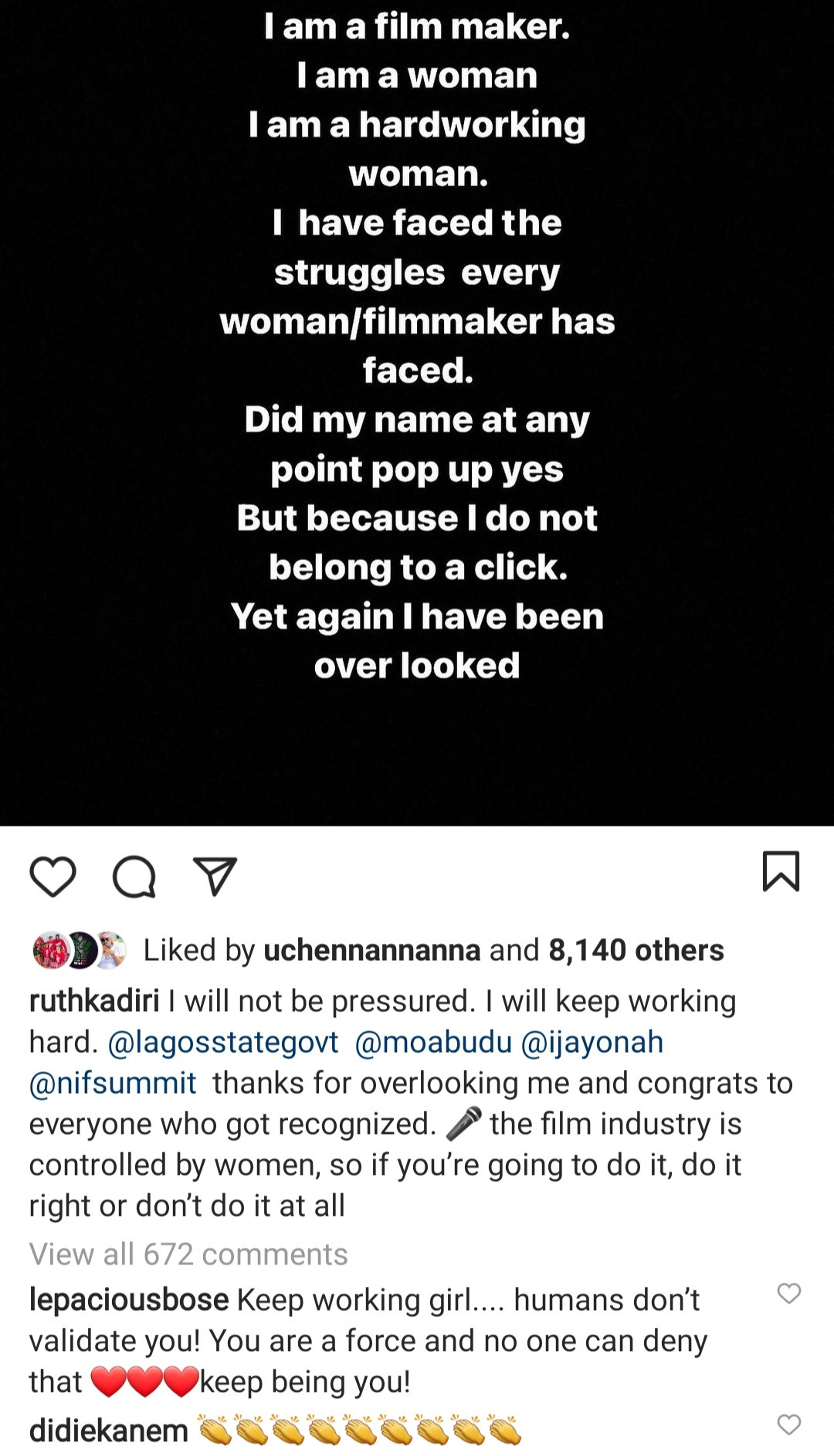View the 8,140 others who liked
The image size is (834, 1456).
click(636, 950)
